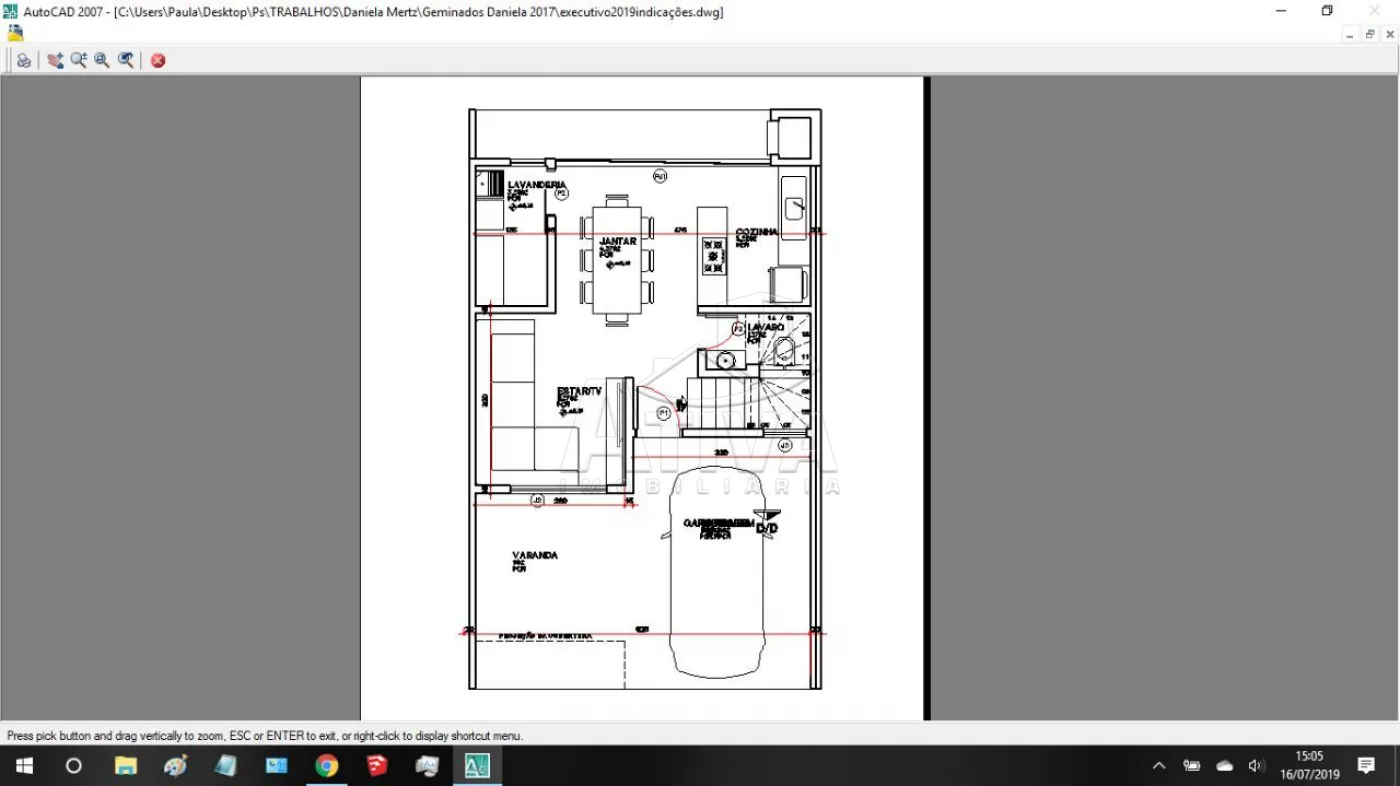Click the Plot printer icon in preview toolbar
This screenshot has height=786, width=1400.
tap(23, 61)
